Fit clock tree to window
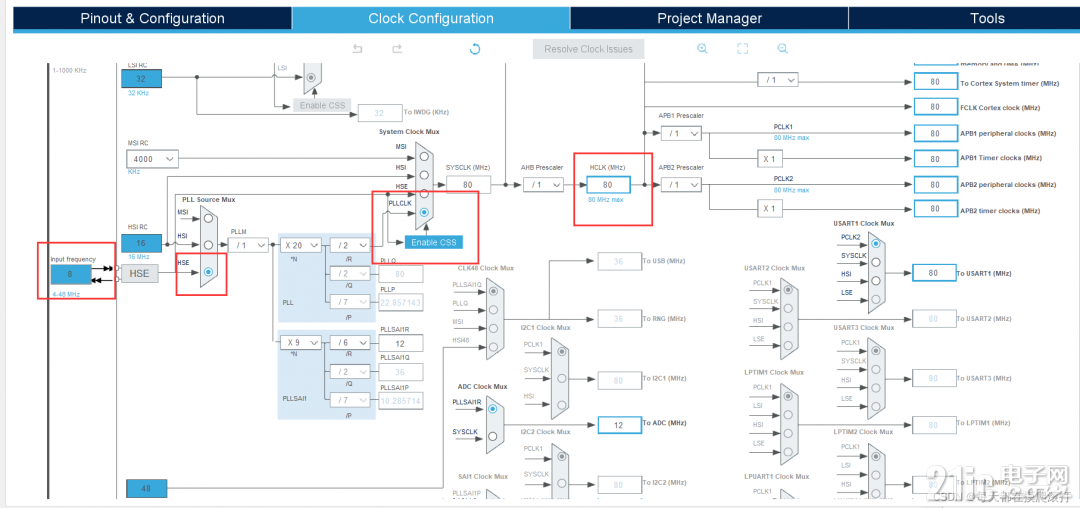This screenshot has height=508, width=1080. tap(742, 49)
